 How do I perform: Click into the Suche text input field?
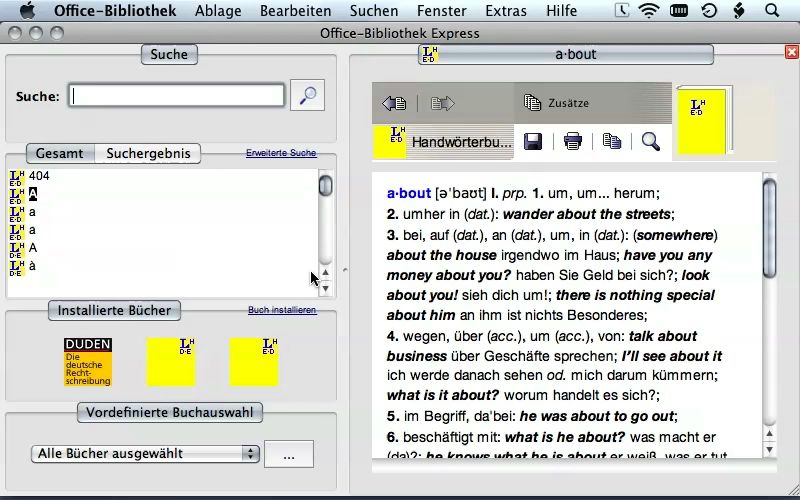[x=177, y=95]
